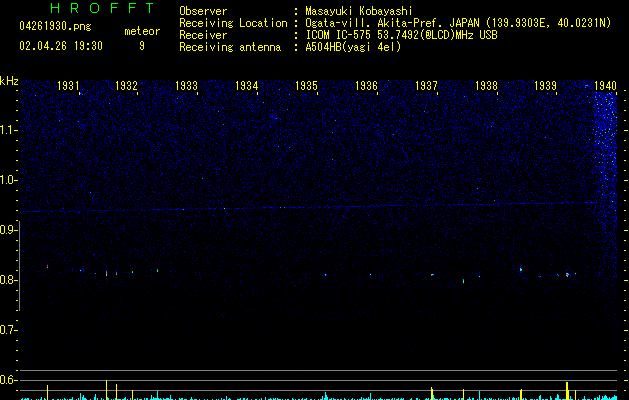Click the 1933 time marker
Viewport: 629px width, 400px height.
[x=187, y=86]
